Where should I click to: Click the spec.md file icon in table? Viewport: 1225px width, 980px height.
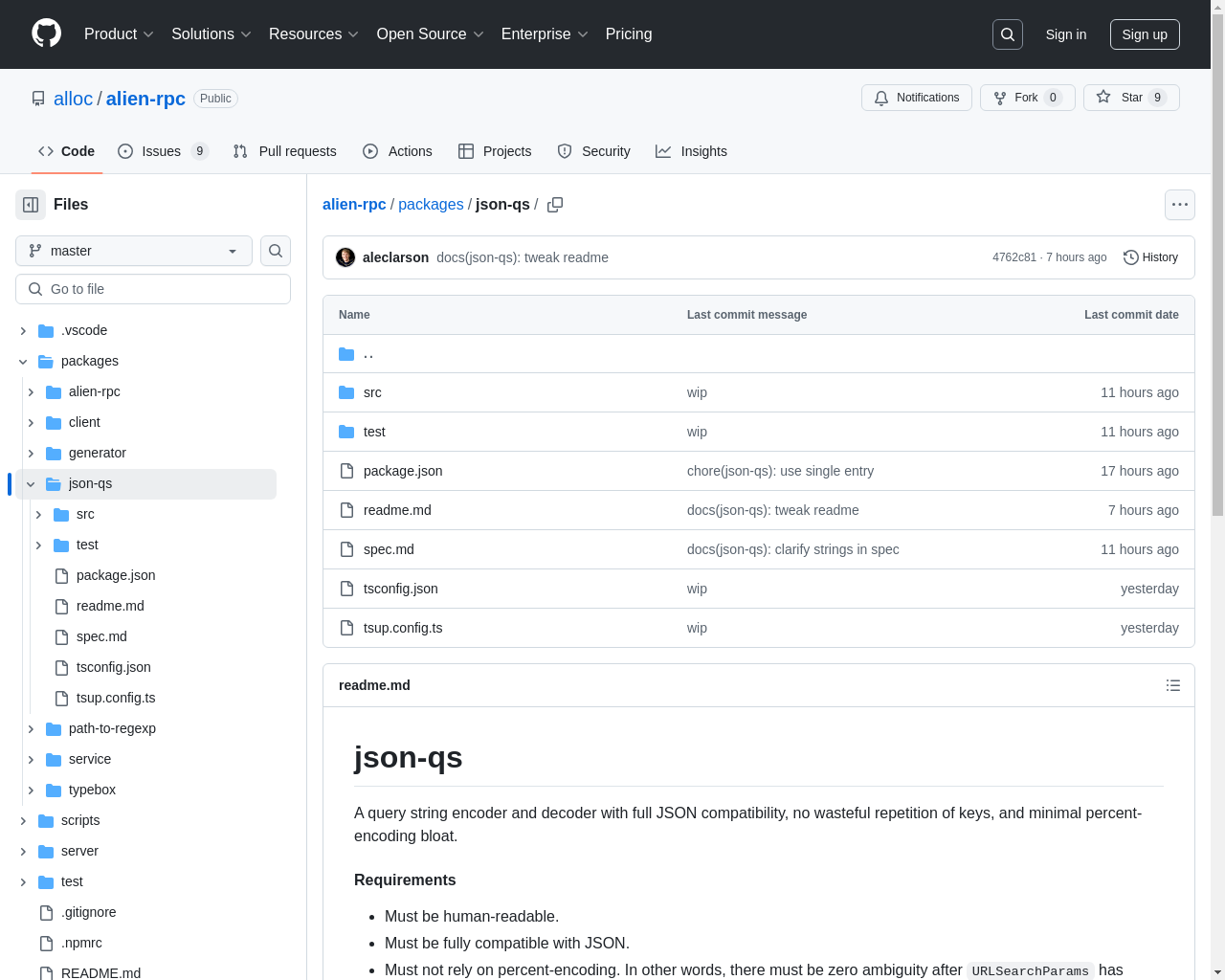(x=346, y=549)
